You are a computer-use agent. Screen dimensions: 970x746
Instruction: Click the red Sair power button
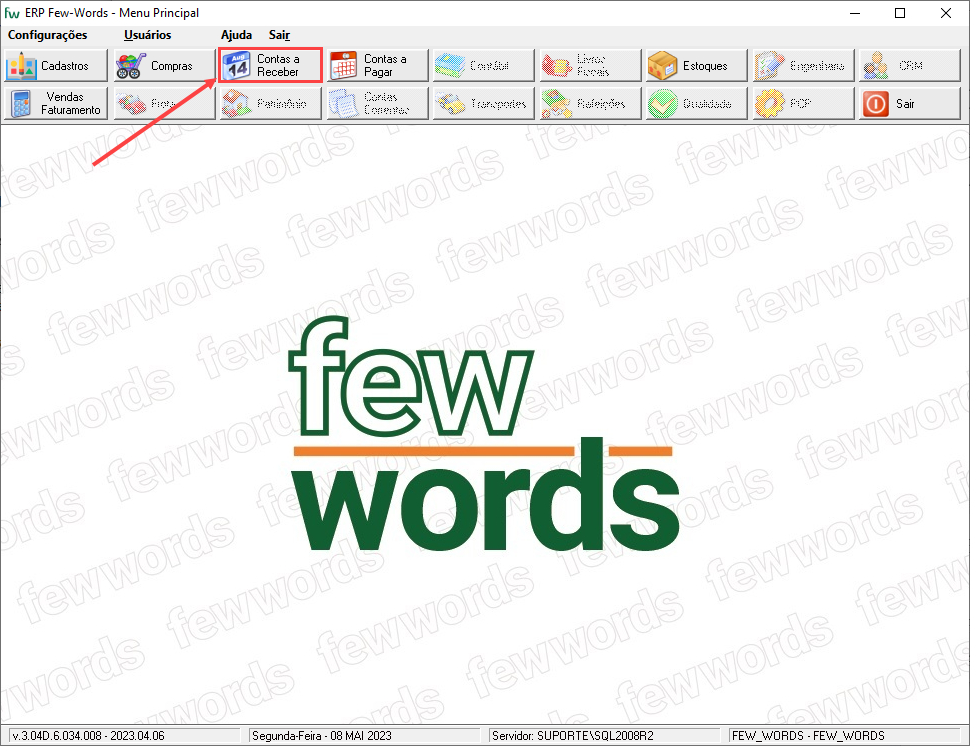point(909,103)
